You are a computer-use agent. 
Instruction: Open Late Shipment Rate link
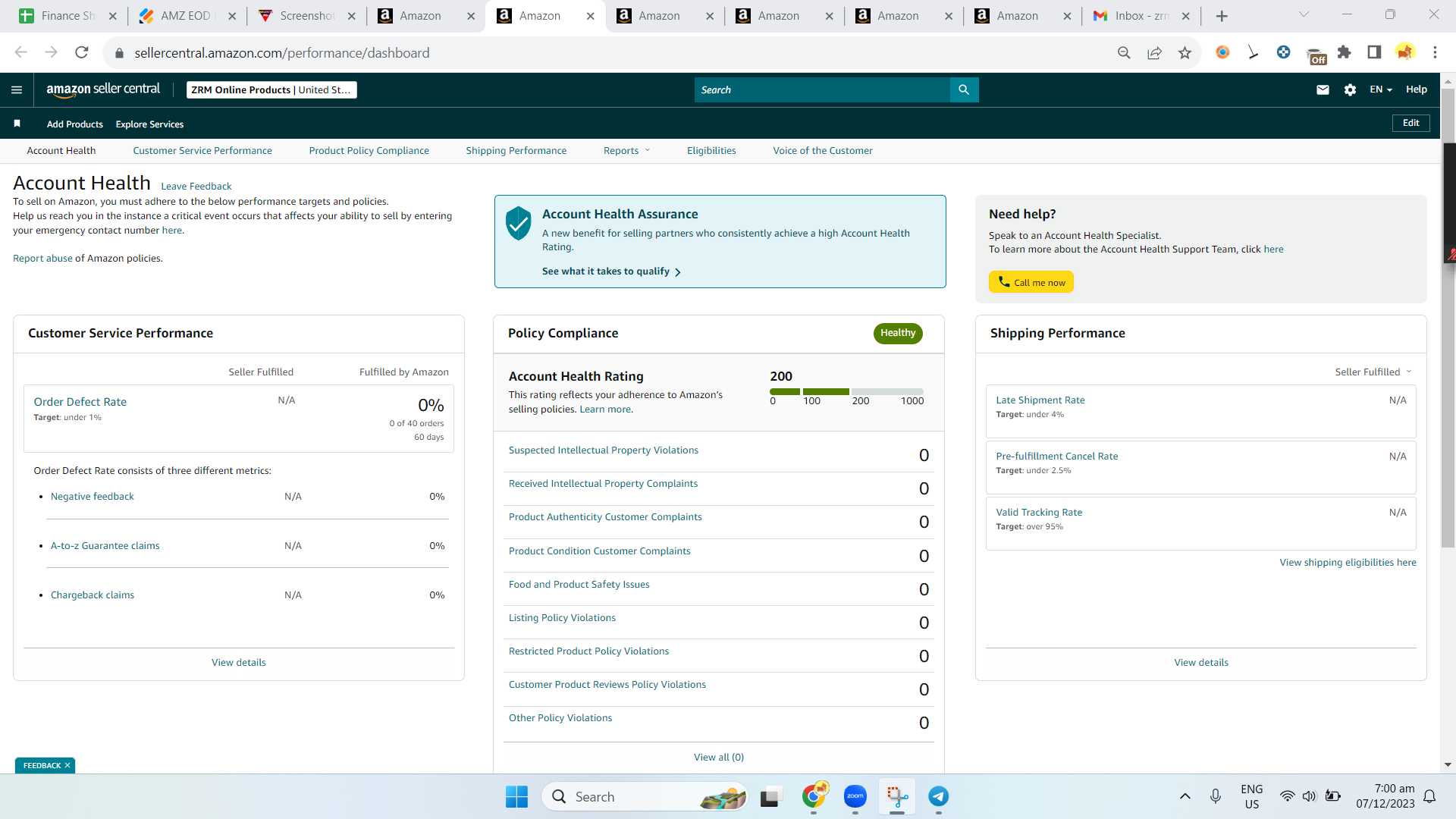coord(1040,400)
